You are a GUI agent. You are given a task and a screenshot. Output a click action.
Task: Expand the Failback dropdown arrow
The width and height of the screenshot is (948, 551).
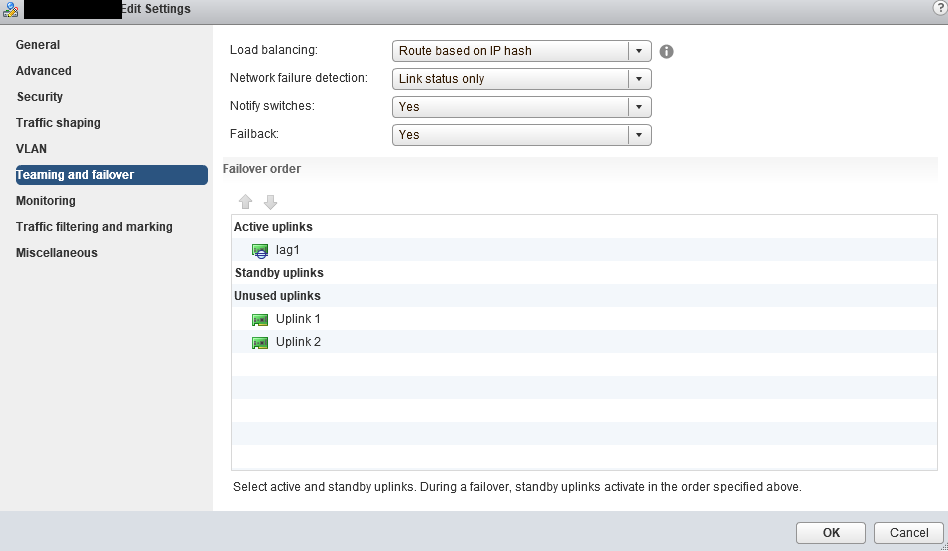coord(639,135)
